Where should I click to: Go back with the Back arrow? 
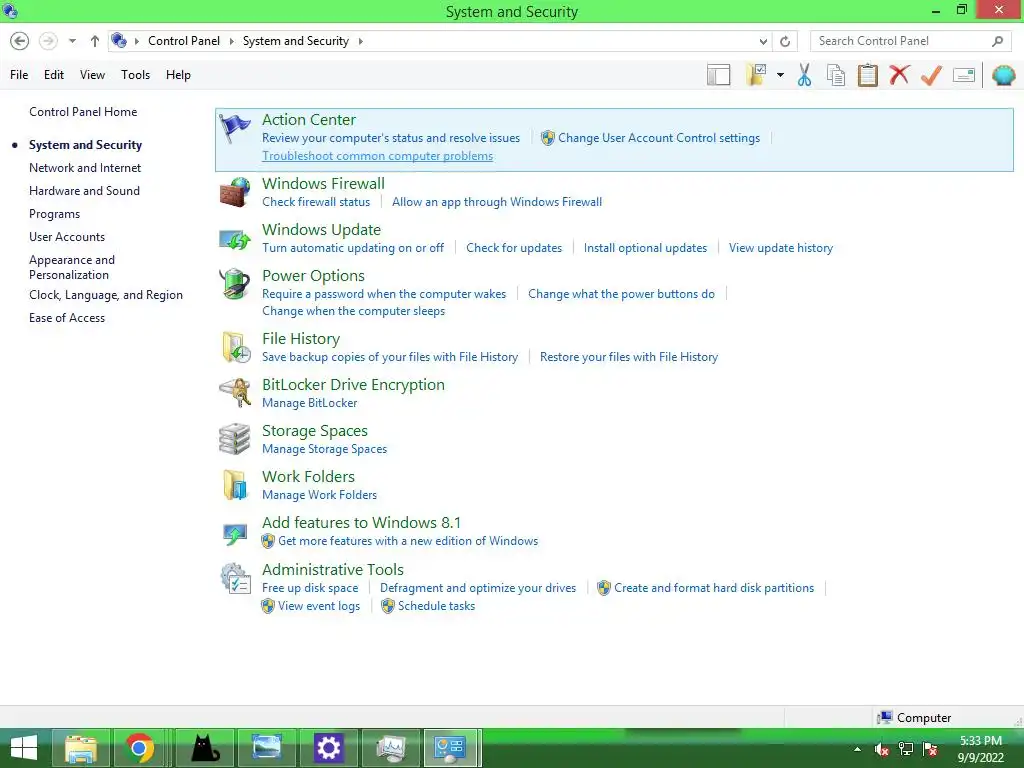pyautogui.click(x=20, y=41)
